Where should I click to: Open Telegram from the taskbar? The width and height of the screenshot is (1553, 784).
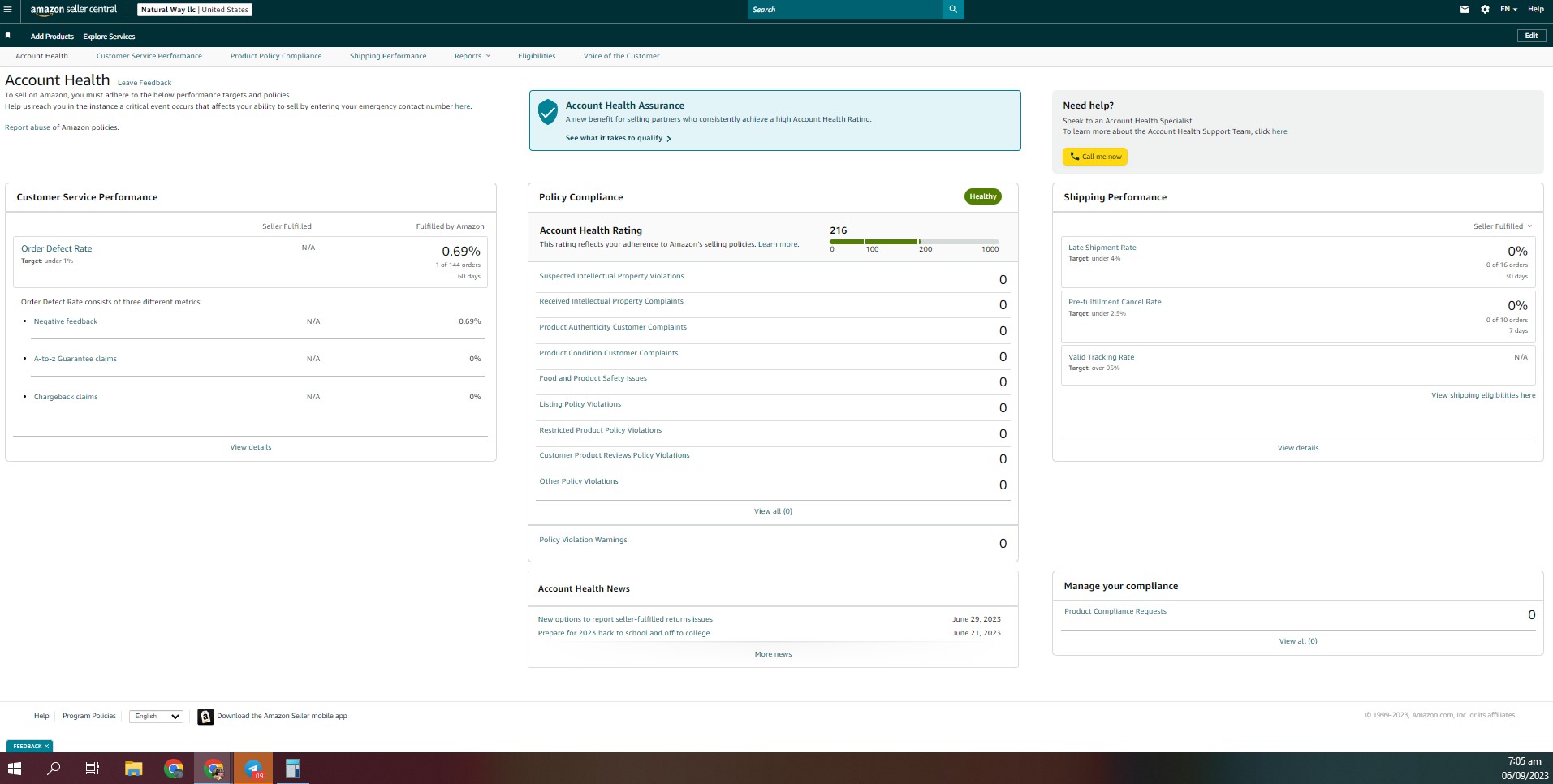click(x=253, y=768)
